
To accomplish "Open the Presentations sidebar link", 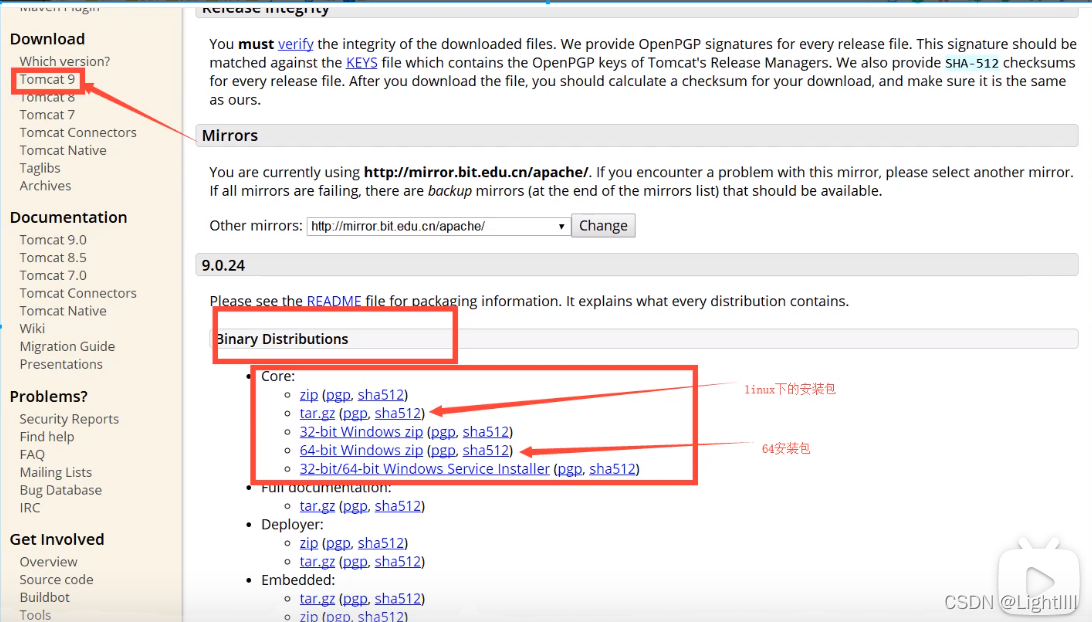I will [x=61, y=364].
